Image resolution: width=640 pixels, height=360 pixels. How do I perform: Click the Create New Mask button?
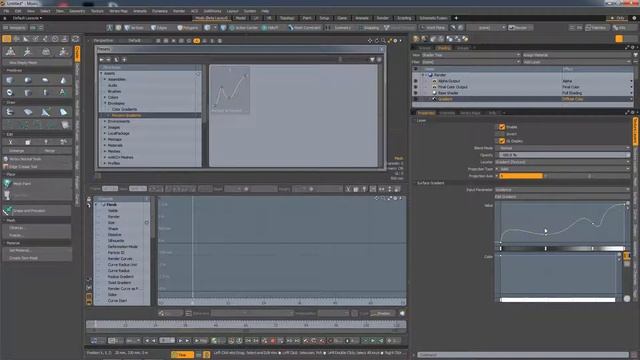pyautogui.click(x=37, y=258)
